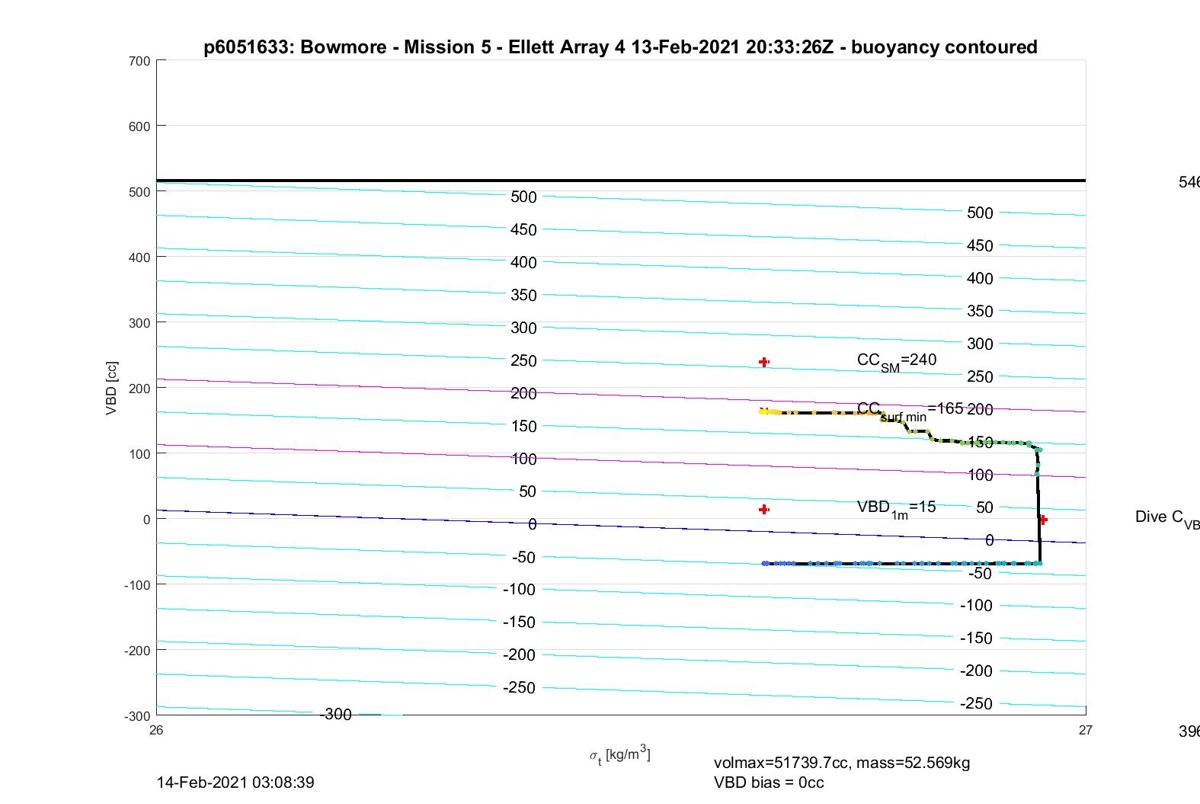Click the y-axis tick label -100

point(136,585)
